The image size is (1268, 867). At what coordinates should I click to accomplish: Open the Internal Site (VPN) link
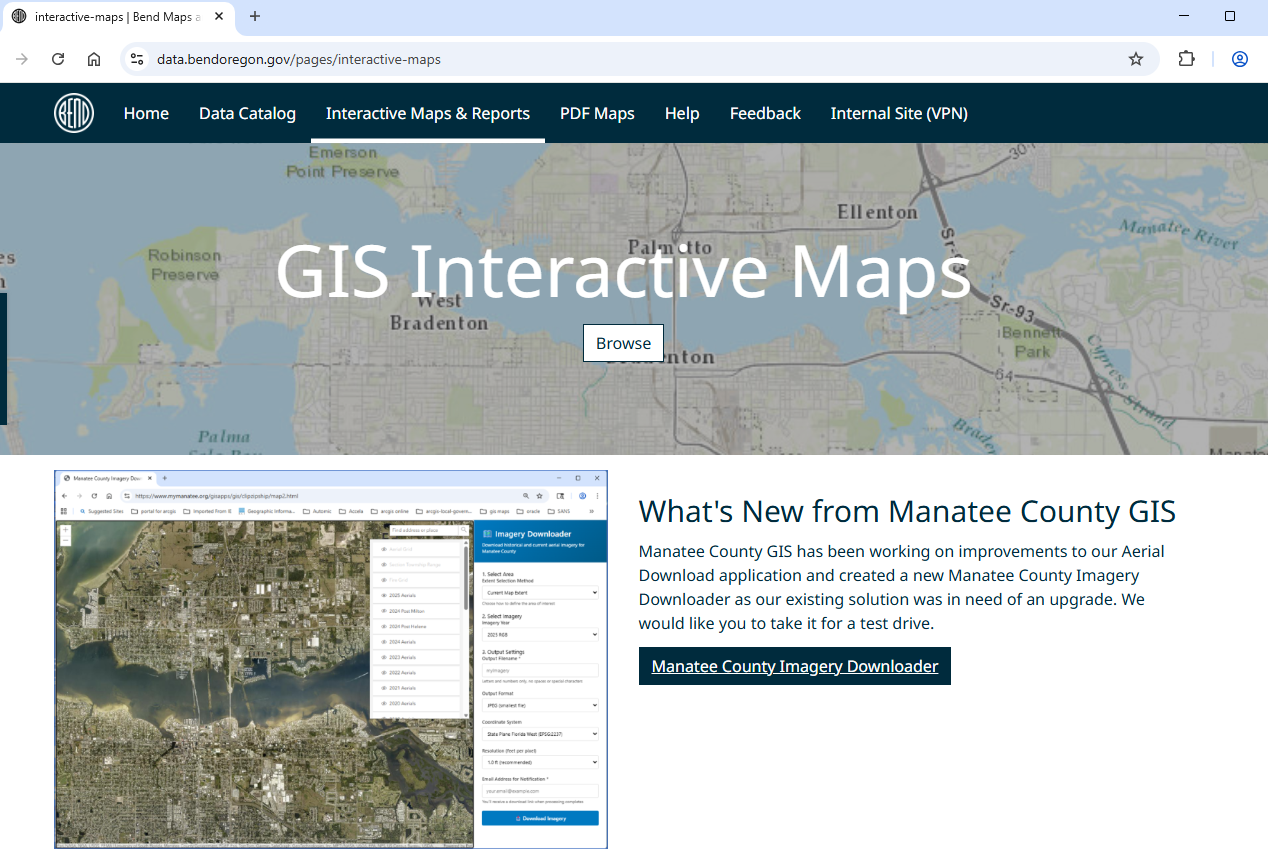click(899, 113)
